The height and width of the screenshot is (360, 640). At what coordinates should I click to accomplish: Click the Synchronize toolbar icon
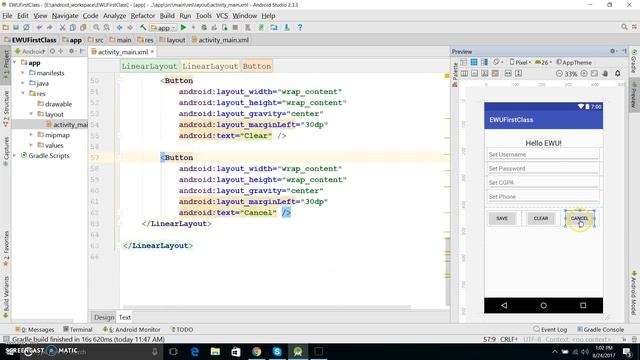coord(26,27)
